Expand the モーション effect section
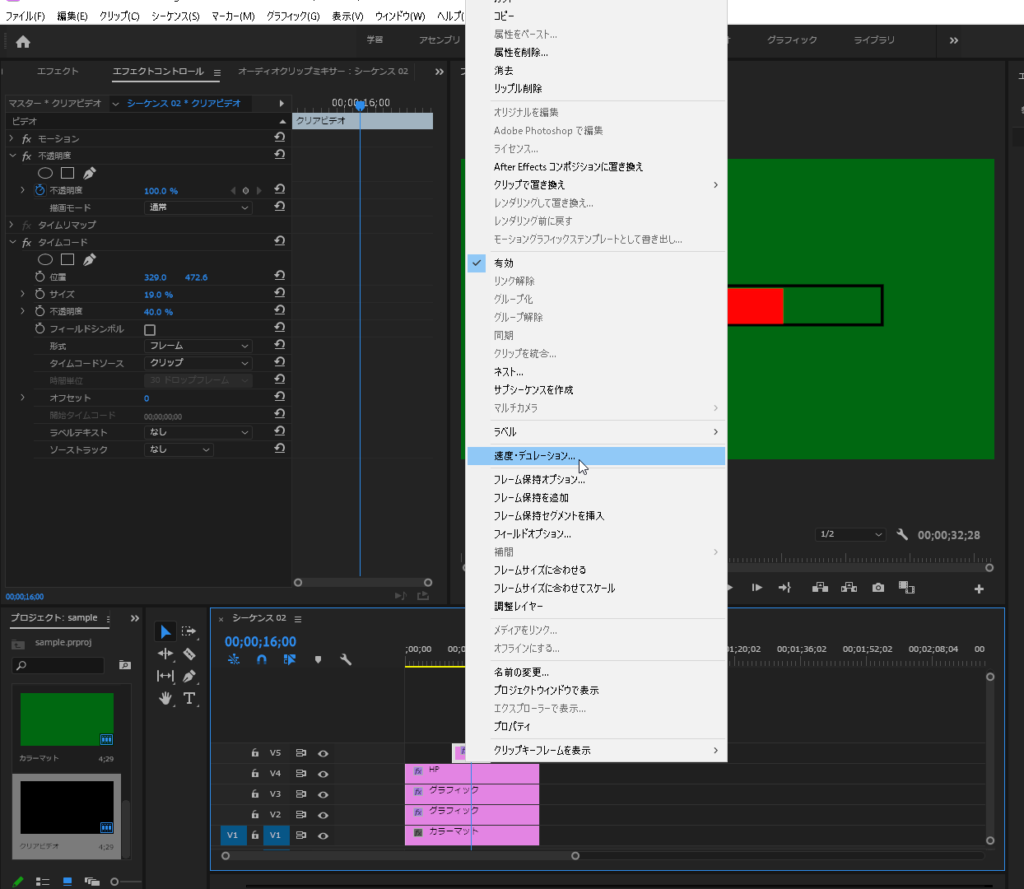The height and width of the screenshot is (889, 1024). pyautogui.click(x=11, y=138)
